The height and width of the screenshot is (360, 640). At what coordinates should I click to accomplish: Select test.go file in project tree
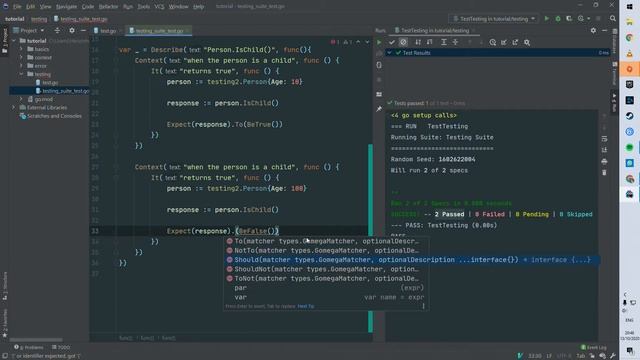coord(50,82)
